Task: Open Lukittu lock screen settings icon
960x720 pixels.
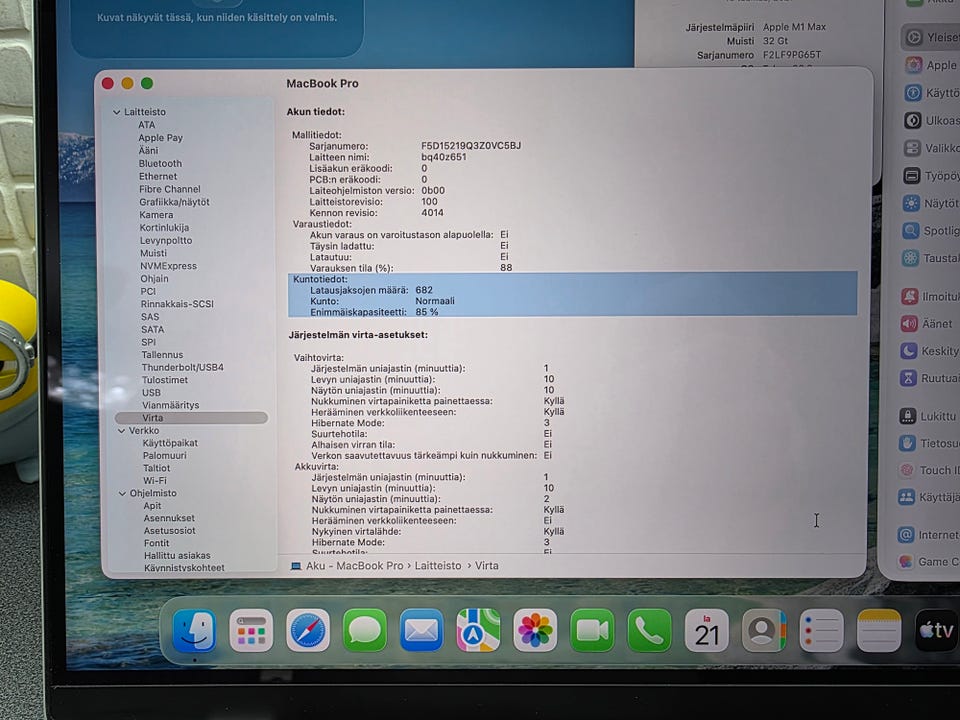Action: pos(907,416)
